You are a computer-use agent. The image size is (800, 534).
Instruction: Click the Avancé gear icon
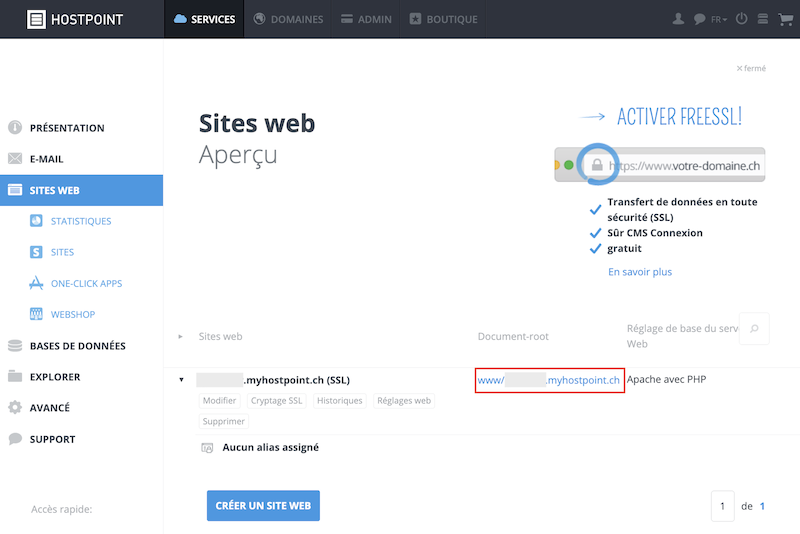tap(15, 408)
